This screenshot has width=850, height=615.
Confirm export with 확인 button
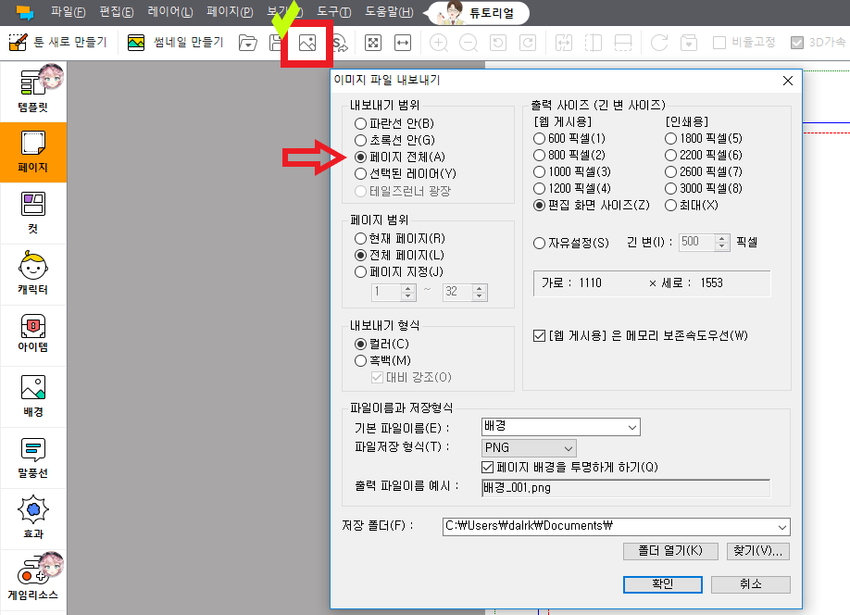point(662,584)
